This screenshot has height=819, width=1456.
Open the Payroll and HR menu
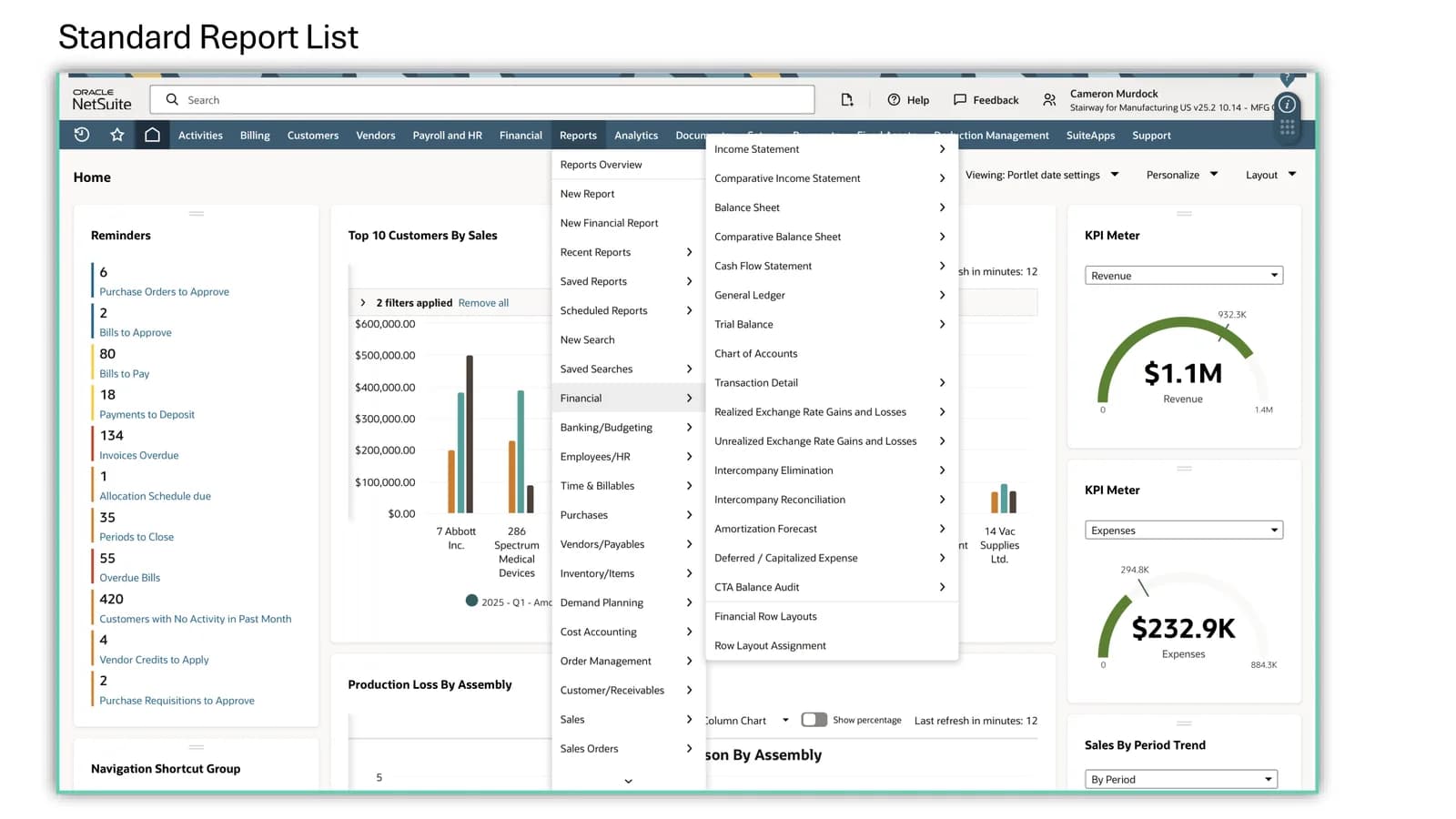[x=447, y=136]
